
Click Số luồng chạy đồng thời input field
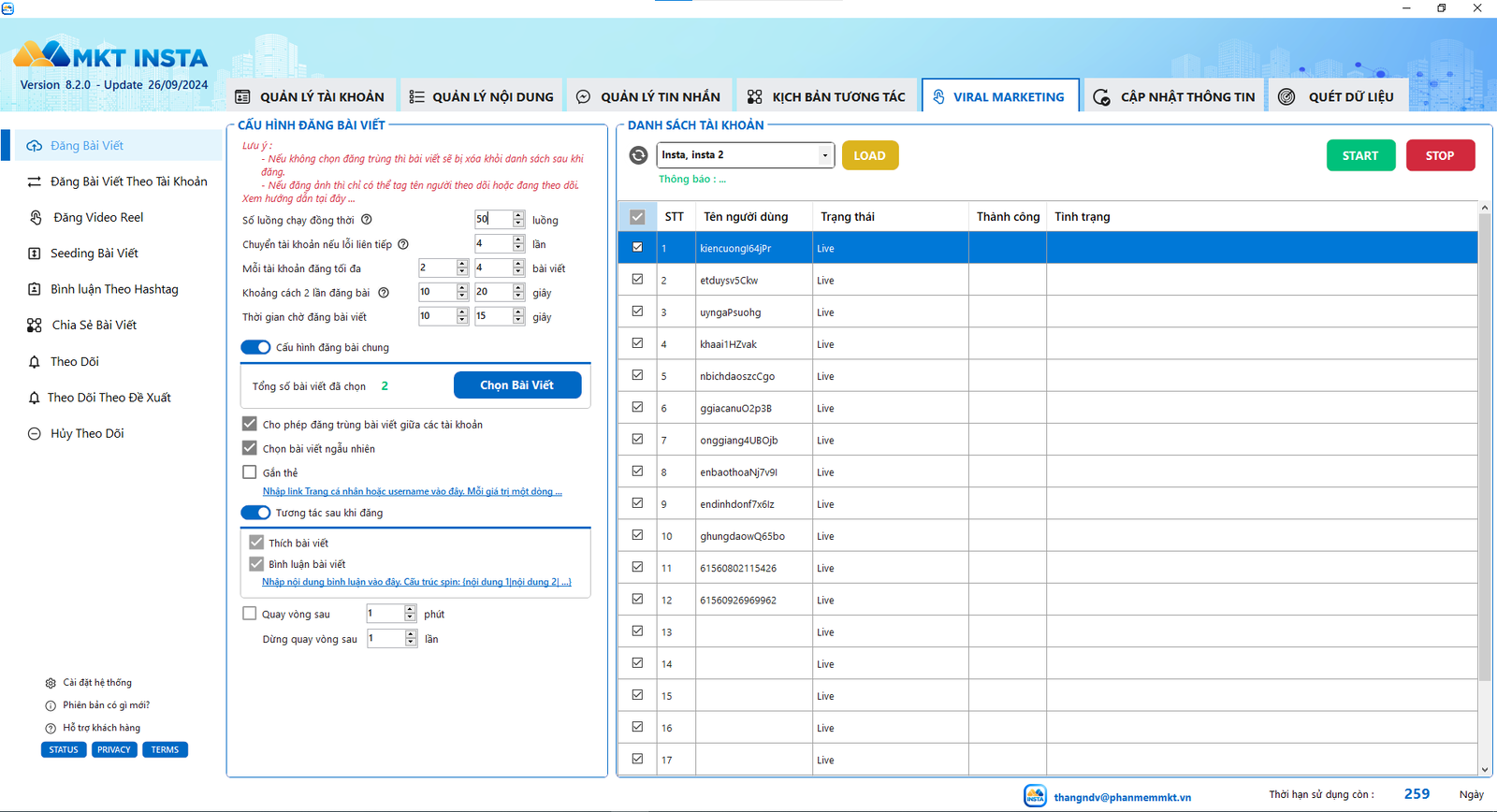(x=493, y=220)
